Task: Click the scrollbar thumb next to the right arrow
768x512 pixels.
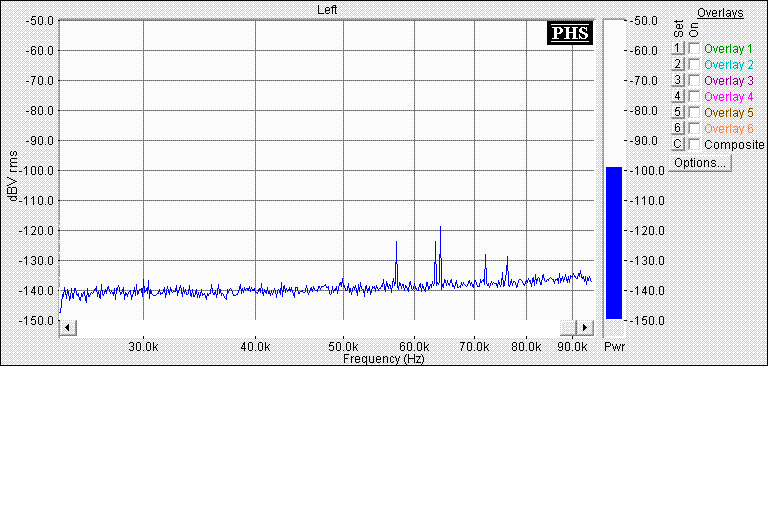Action: point(568,327)
